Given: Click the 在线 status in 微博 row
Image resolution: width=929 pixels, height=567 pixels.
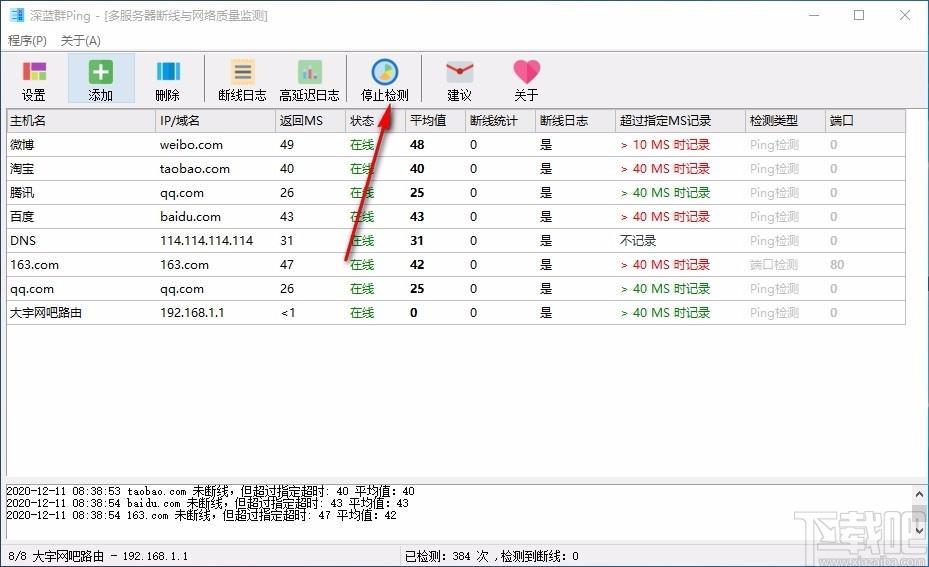Looking at the screenshot, I should pos(362,145).
